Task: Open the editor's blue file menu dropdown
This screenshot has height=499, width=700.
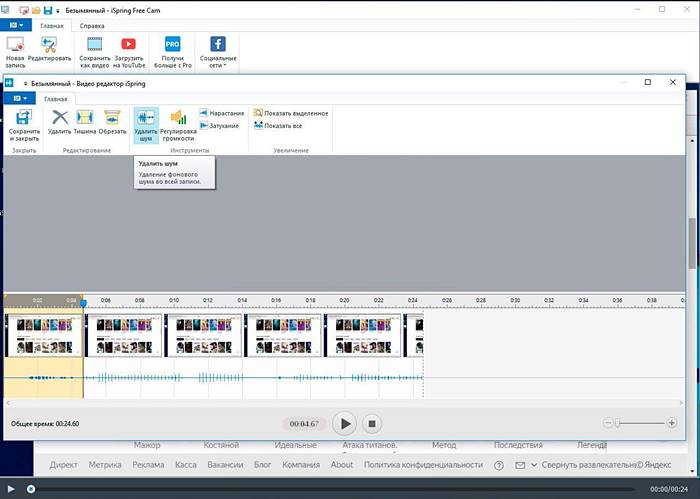Action: click(x=21, y=99)
